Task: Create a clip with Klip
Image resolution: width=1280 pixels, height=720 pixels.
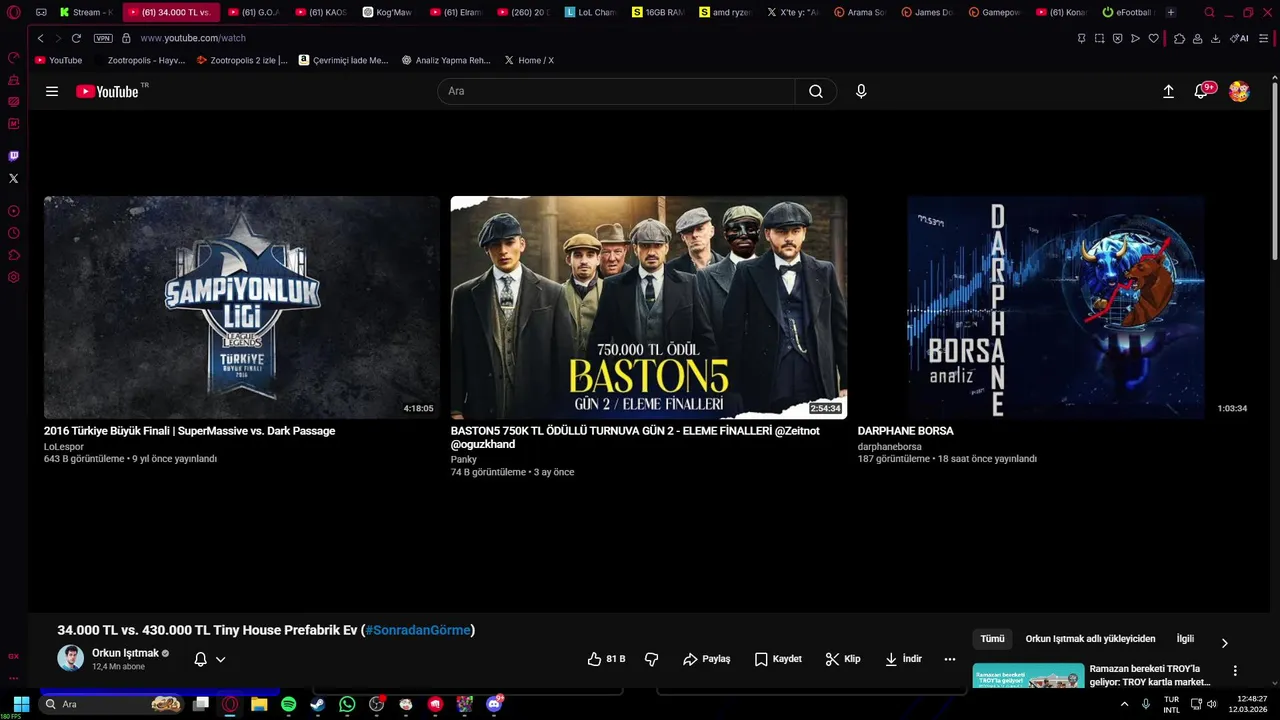Action: coord(843,659)
